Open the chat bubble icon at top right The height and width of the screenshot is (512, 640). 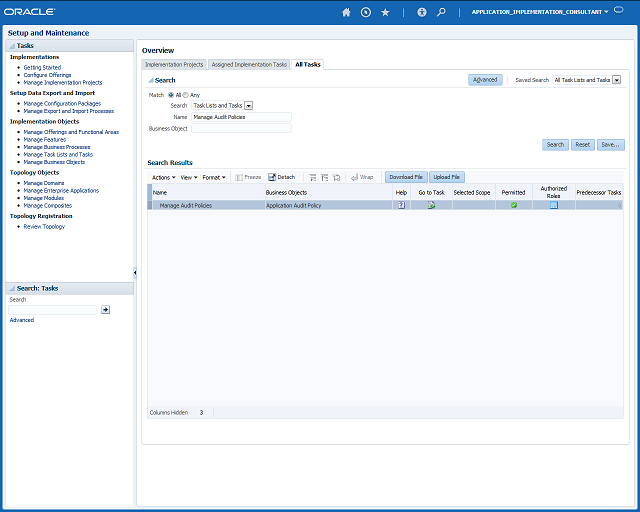(x=619, y=10)
